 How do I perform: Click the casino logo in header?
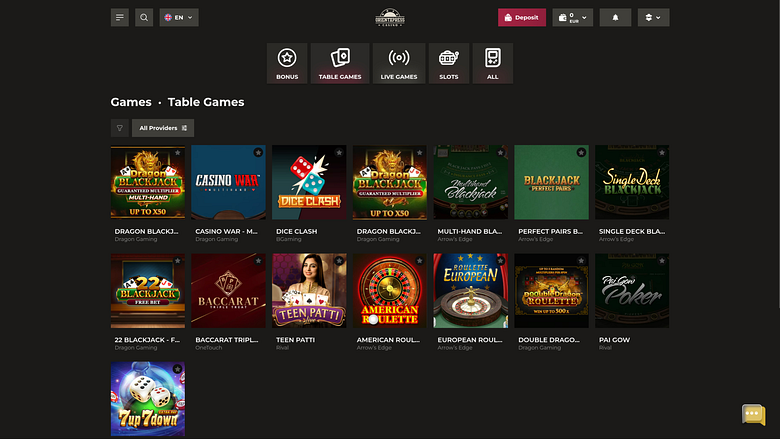point(390,17)
